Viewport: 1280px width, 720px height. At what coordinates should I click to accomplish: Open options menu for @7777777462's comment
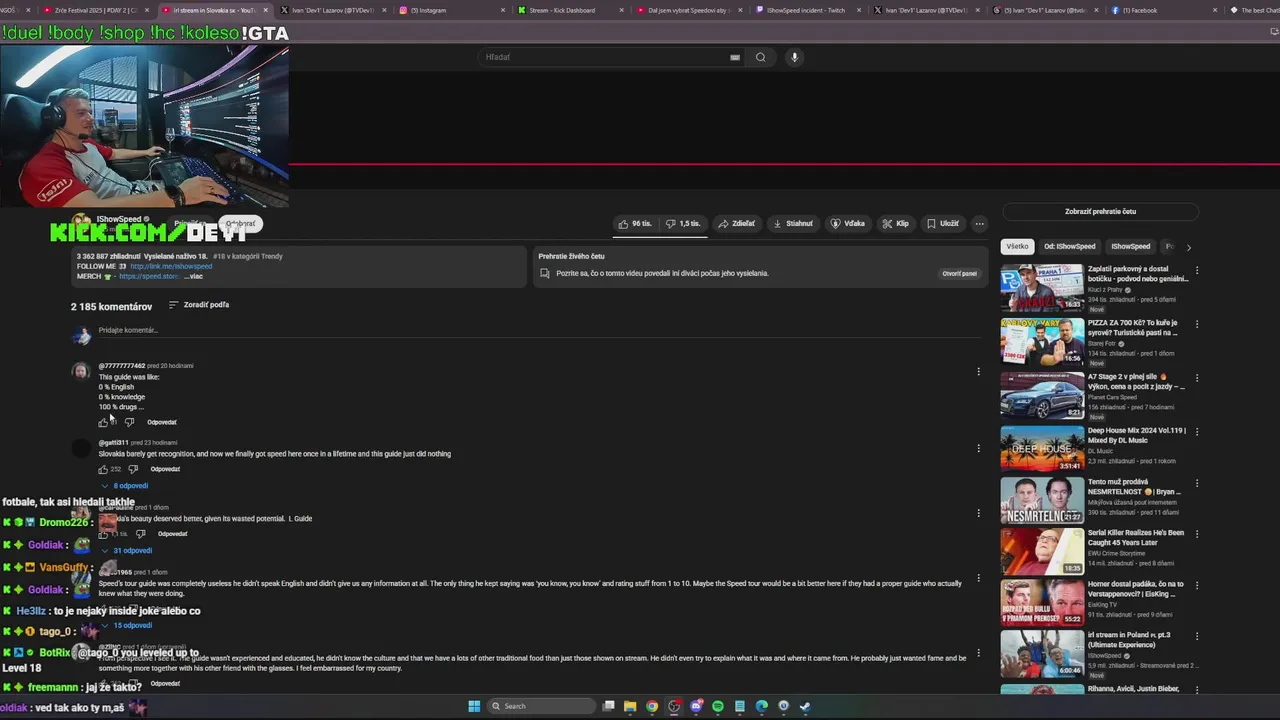[x=978, y=372]
